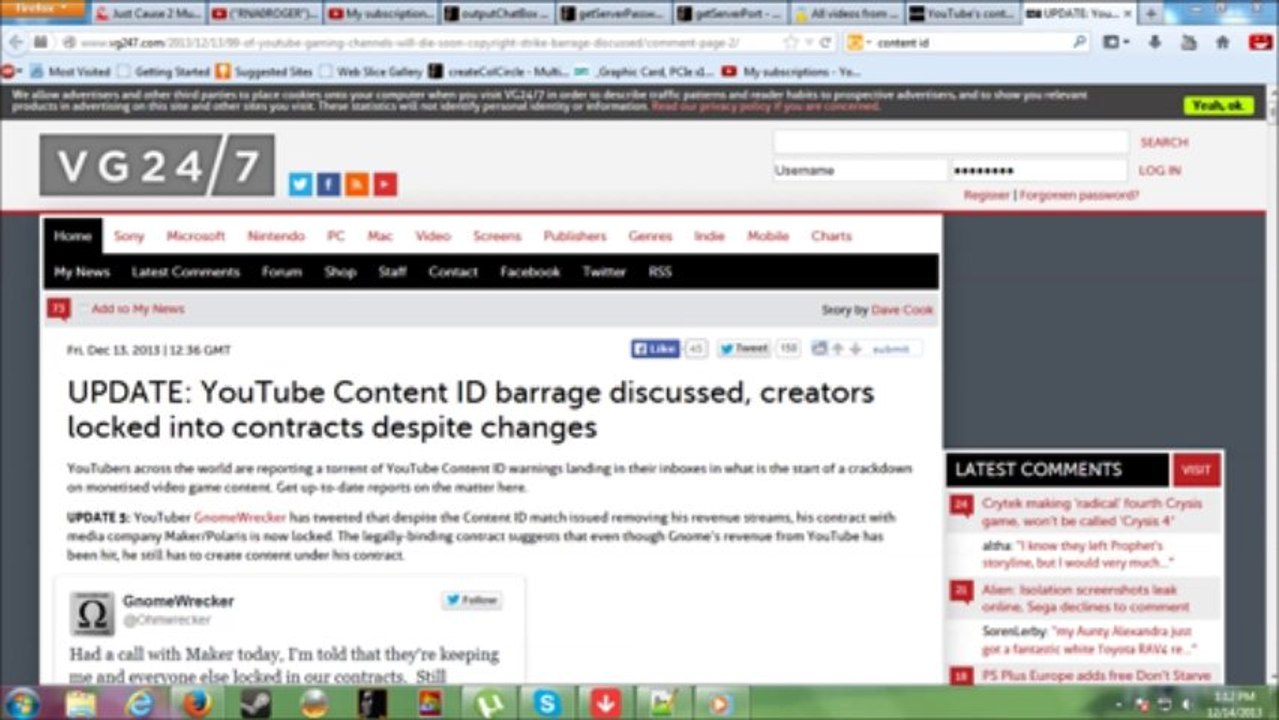Image resolution: width=1279 pixels, height=720 pixels.
Task: Click the VG247 site search field
Action: pyautogui.click(x=950, y=142)
